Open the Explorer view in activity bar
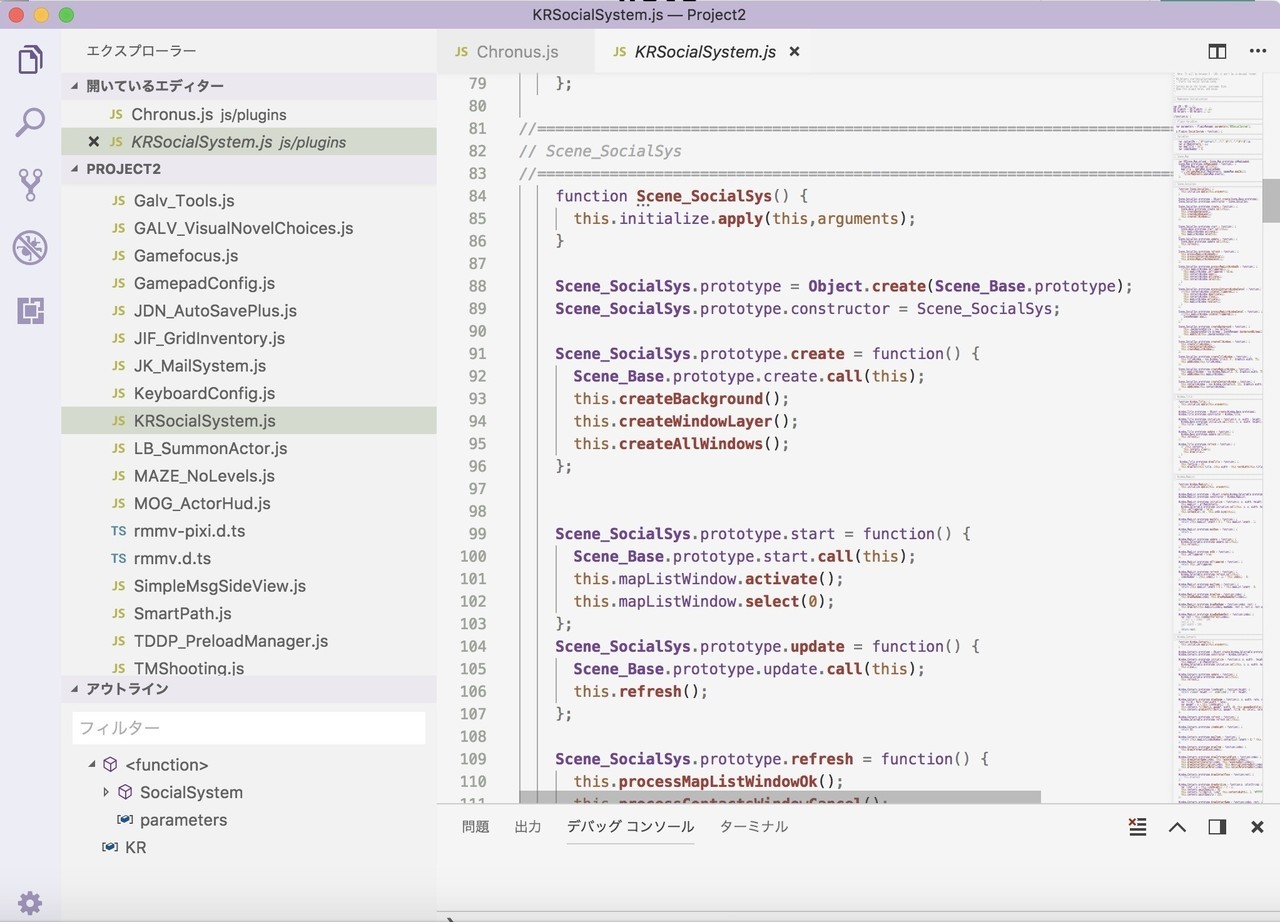Screen dimensions: 1280x922 pyautogui.click(x=30, y=60)
